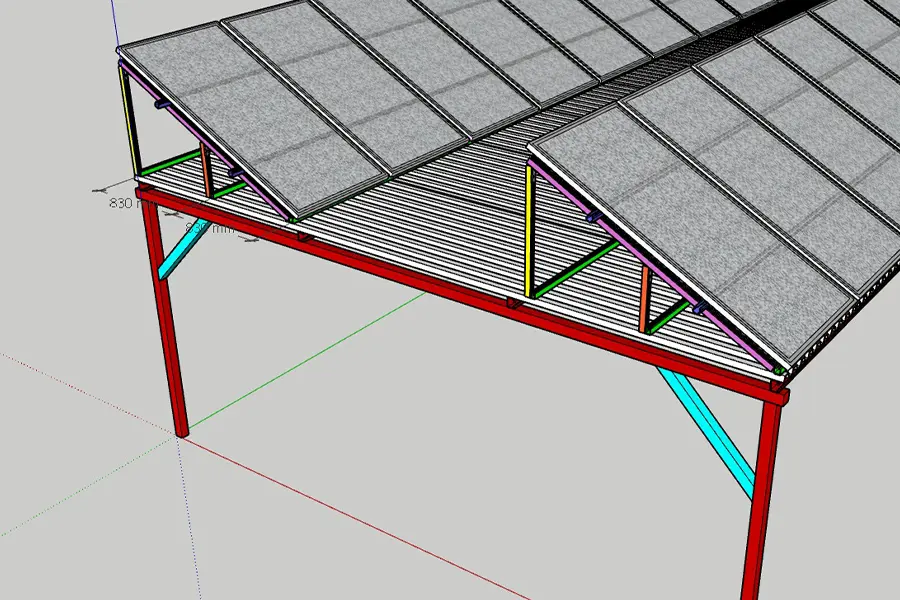
Task: Pick the left orange short strut
Action: click(205, 170)
